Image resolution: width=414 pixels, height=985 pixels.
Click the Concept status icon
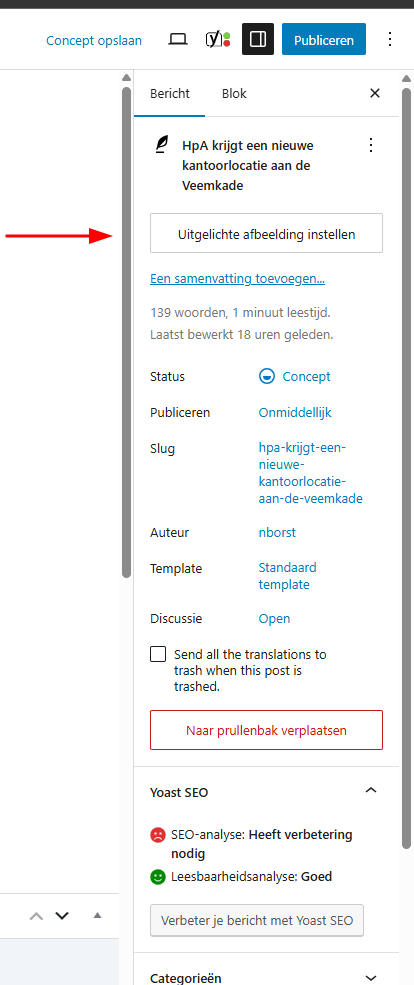click(267, 376)
